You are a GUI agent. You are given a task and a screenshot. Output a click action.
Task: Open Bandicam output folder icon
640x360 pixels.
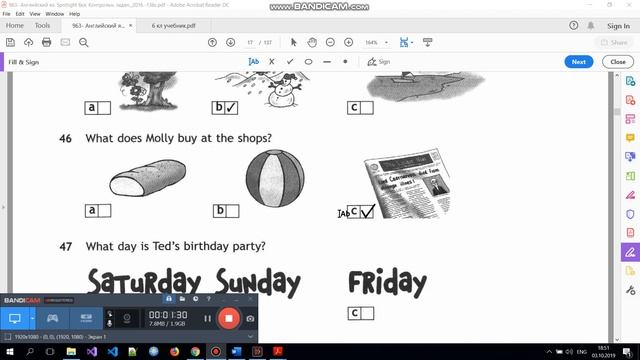pos(182,299)
